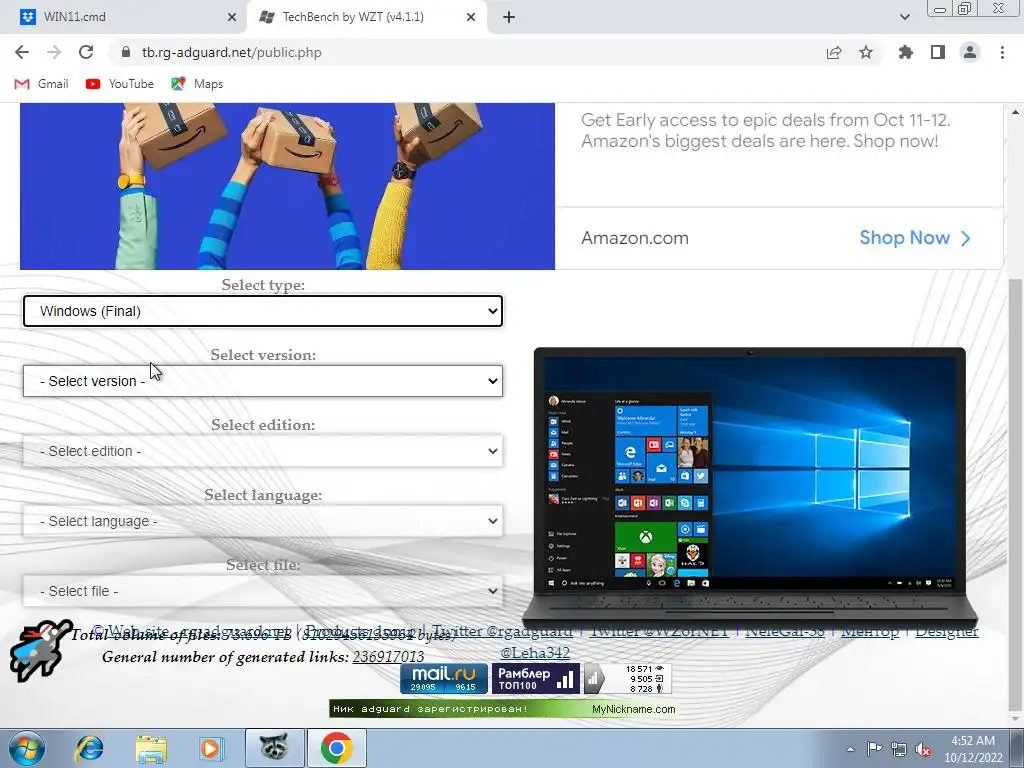Click the Amazon boxes ad image

[287, 186]
